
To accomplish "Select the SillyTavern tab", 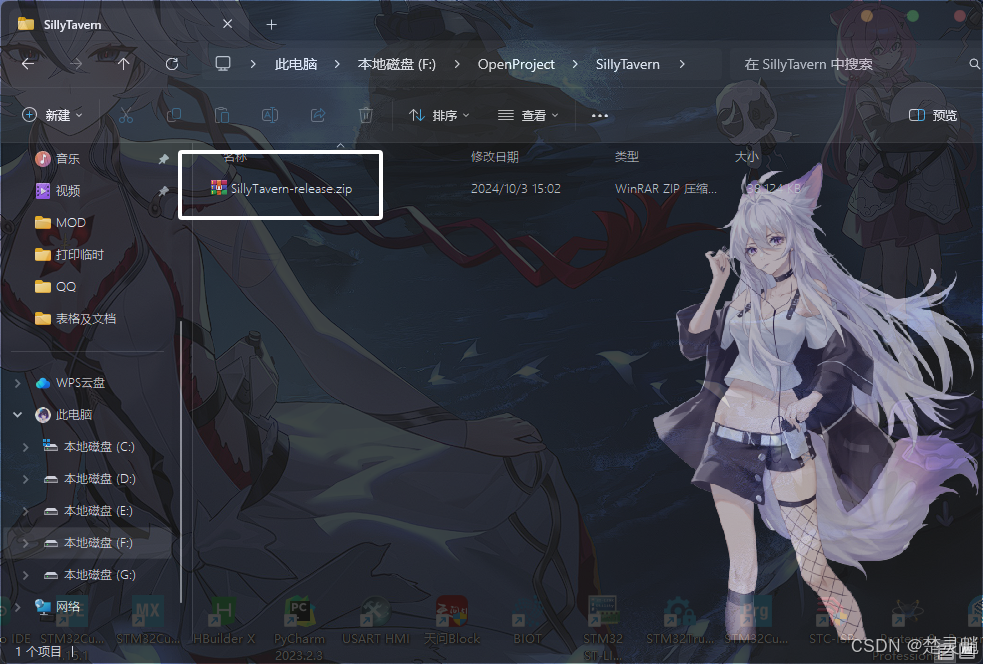I will click(125, 24).
